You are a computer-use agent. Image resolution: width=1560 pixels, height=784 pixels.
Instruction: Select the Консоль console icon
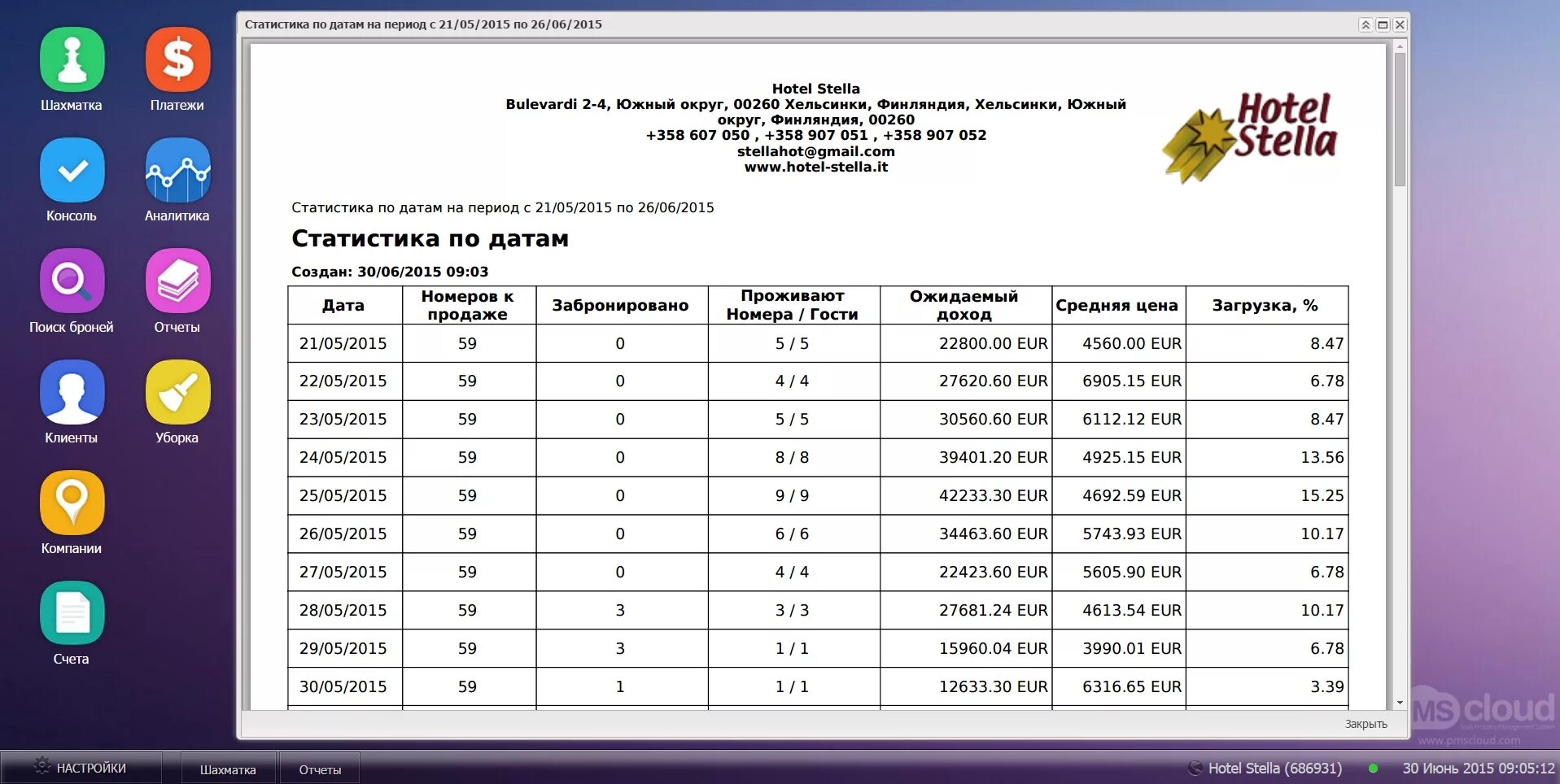[72, 171]
